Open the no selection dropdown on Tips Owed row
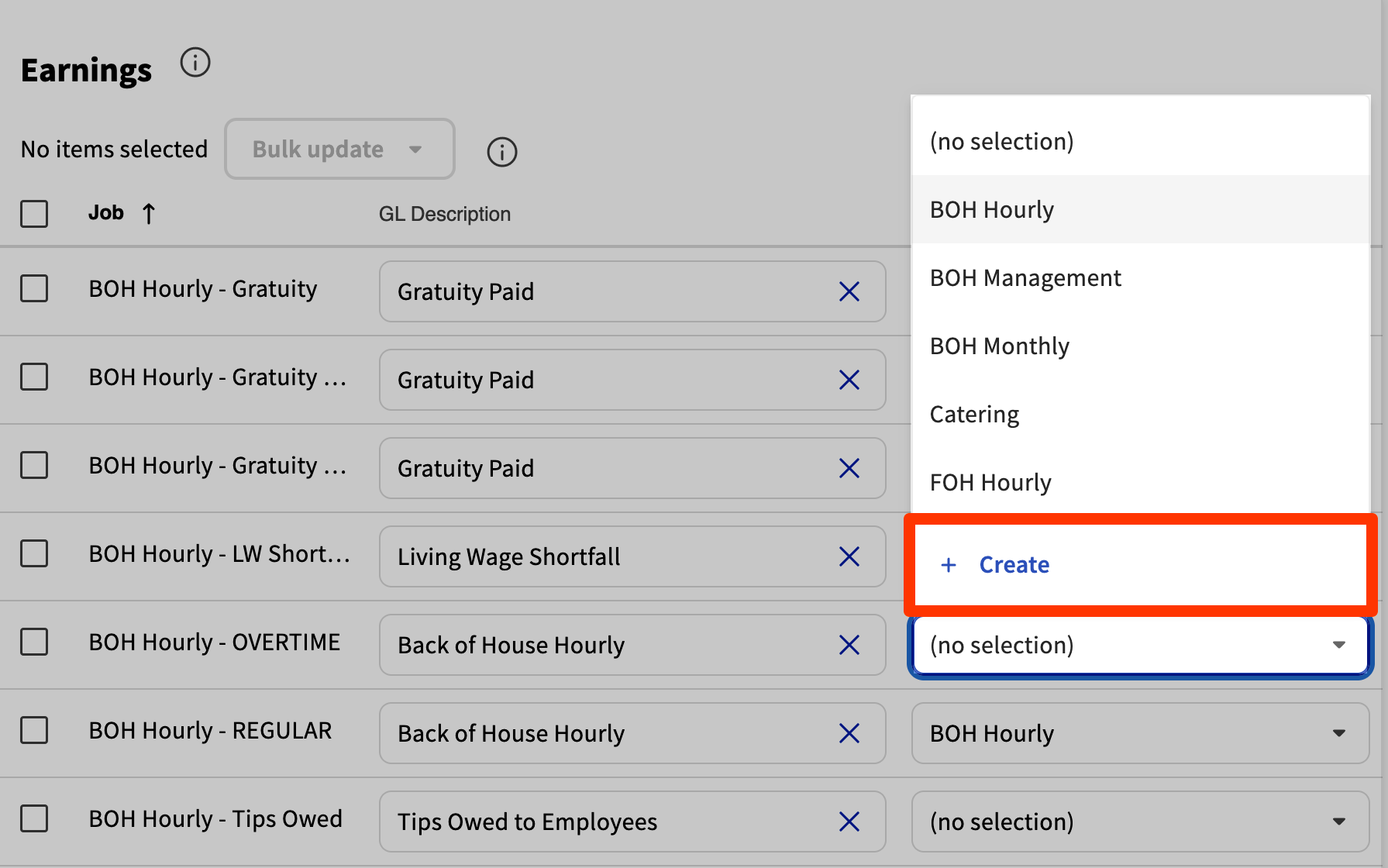The image size is (1388, 868). pos(1139,821)
